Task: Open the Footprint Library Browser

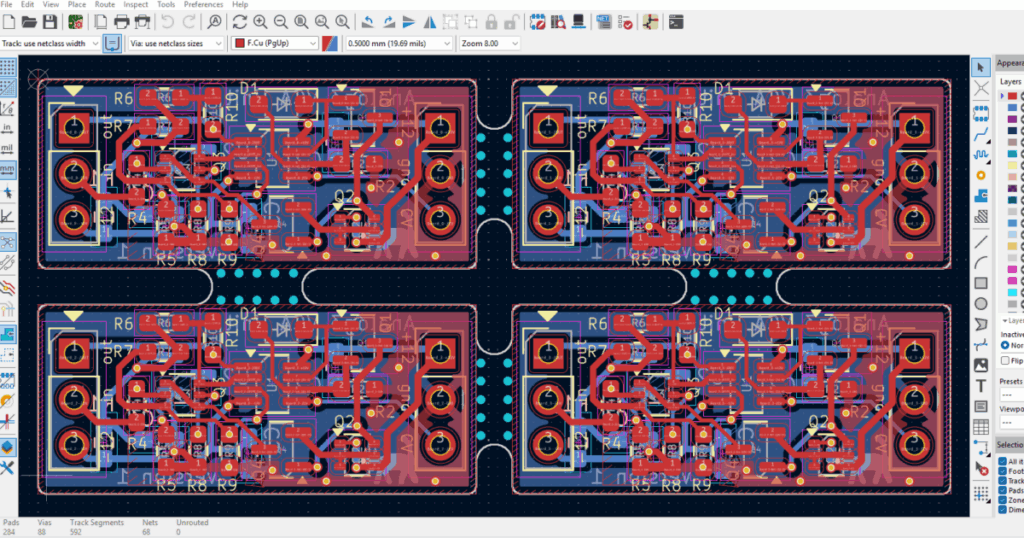Action: 558,22
